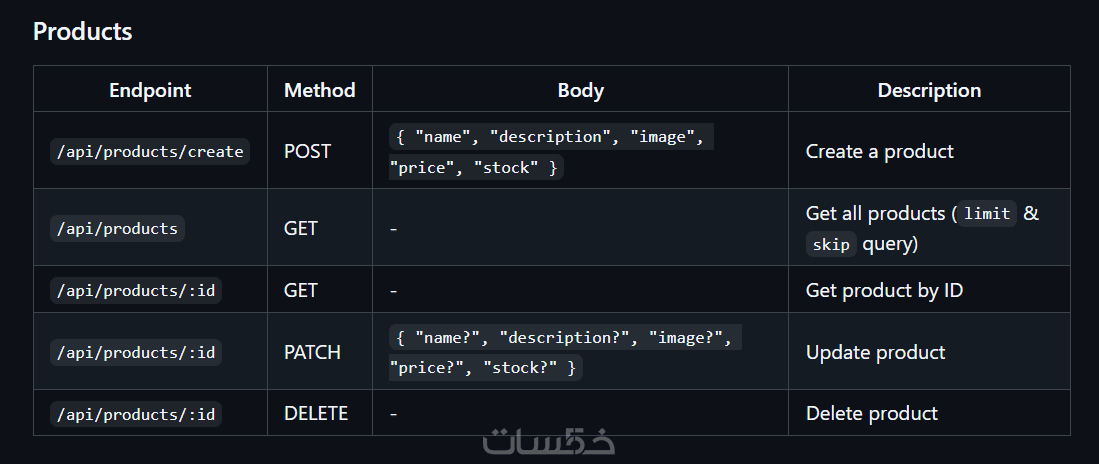Select the "Create a product" description
Image resolution: width=1099 pixels, height=464 pixels.
880,152
